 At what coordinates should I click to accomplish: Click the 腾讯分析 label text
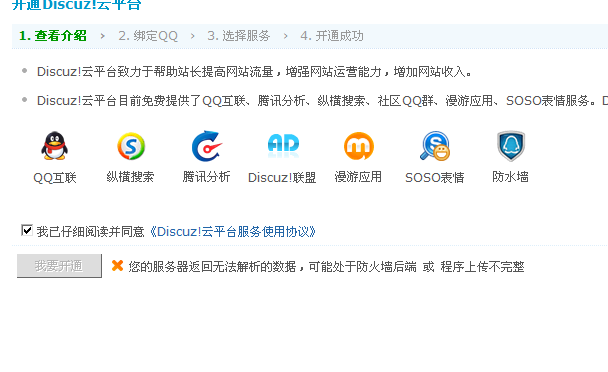pyautogui.click(x=206, y=177)
